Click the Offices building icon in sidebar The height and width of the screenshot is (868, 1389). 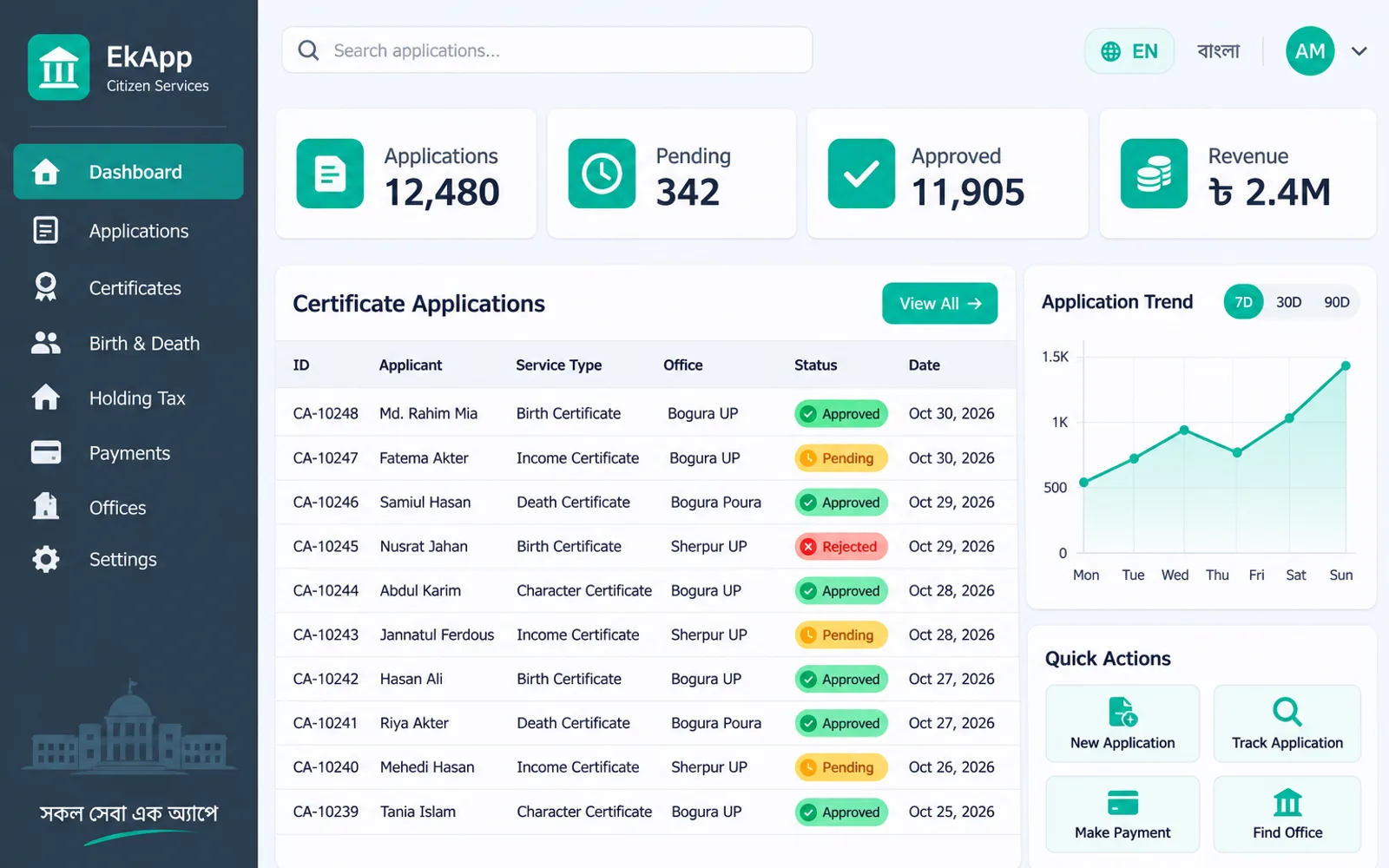click(46, 506)
